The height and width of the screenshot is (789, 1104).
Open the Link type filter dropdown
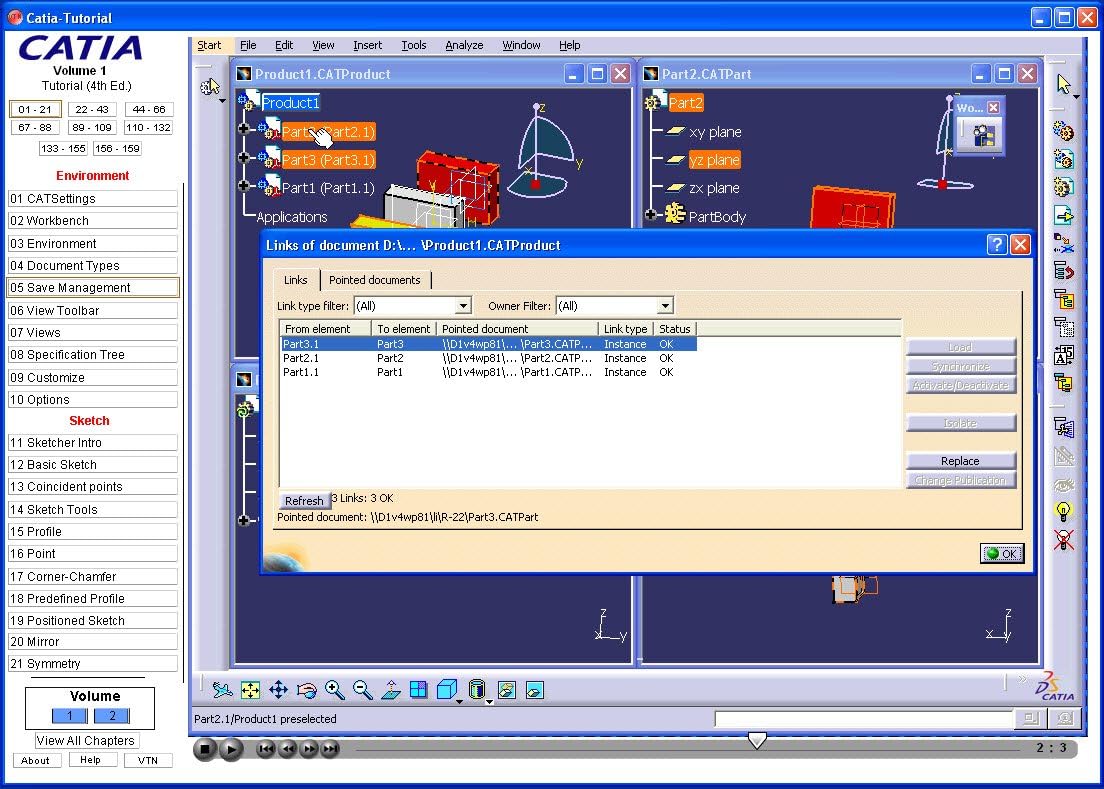463,306
